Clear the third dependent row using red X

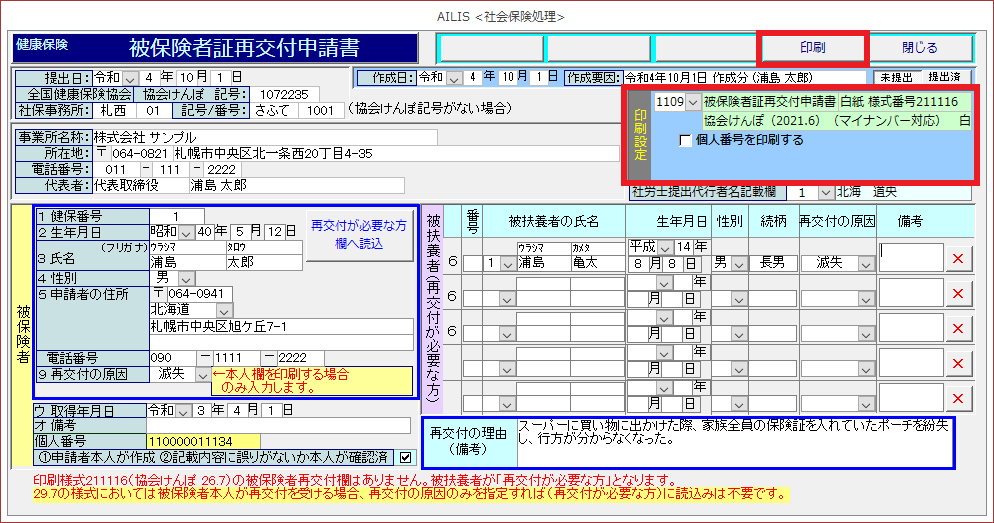pyautogui.click(x=958, y=328)
